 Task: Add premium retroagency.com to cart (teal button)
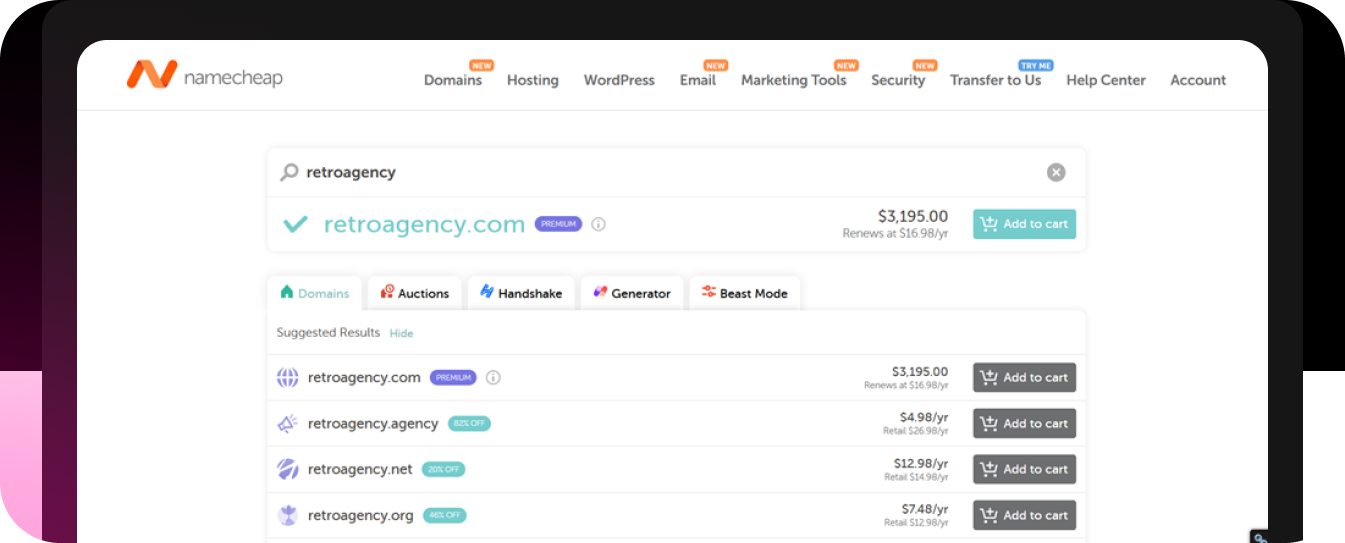(1024, 224)
